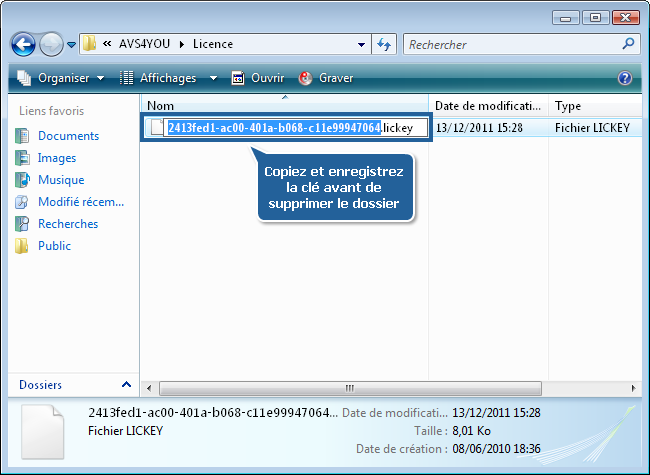Screen dimensions: 650x475
Task: Open the Public folder link
Action: 54,246
